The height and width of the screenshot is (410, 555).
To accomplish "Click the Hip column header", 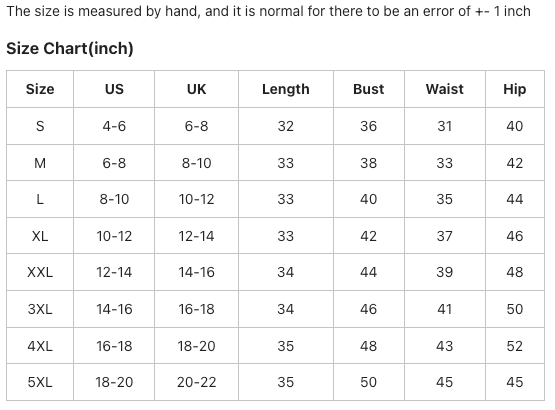I will 515,89.
